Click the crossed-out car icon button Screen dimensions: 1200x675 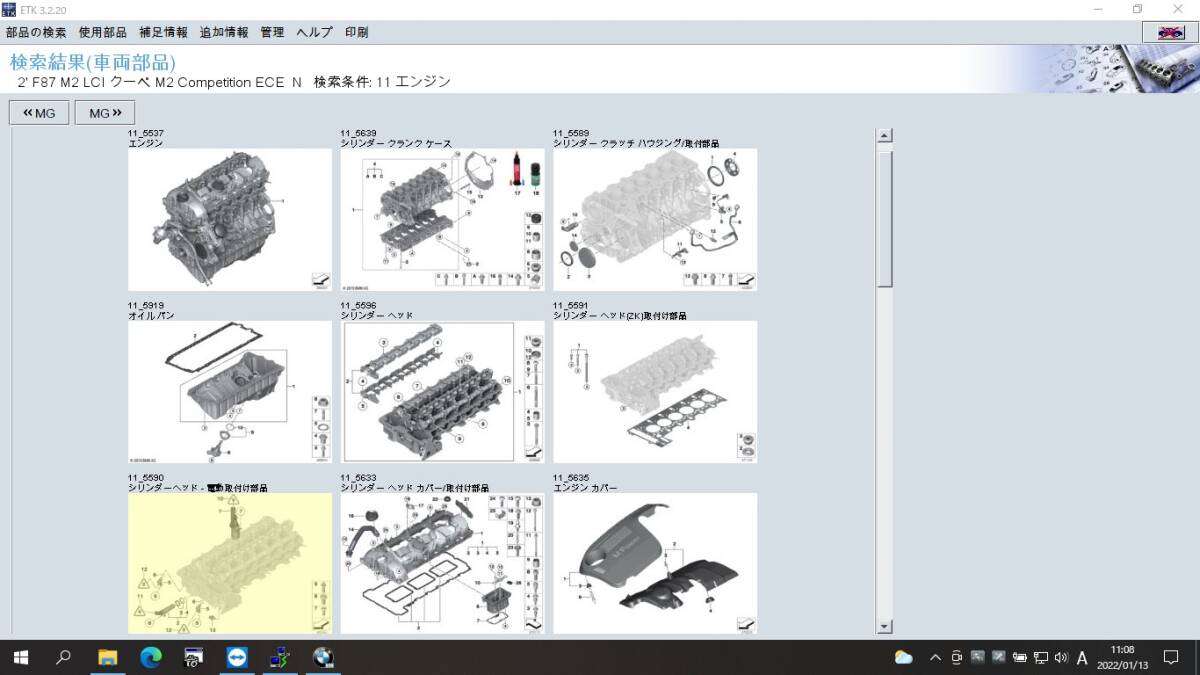coord(1170,33)
